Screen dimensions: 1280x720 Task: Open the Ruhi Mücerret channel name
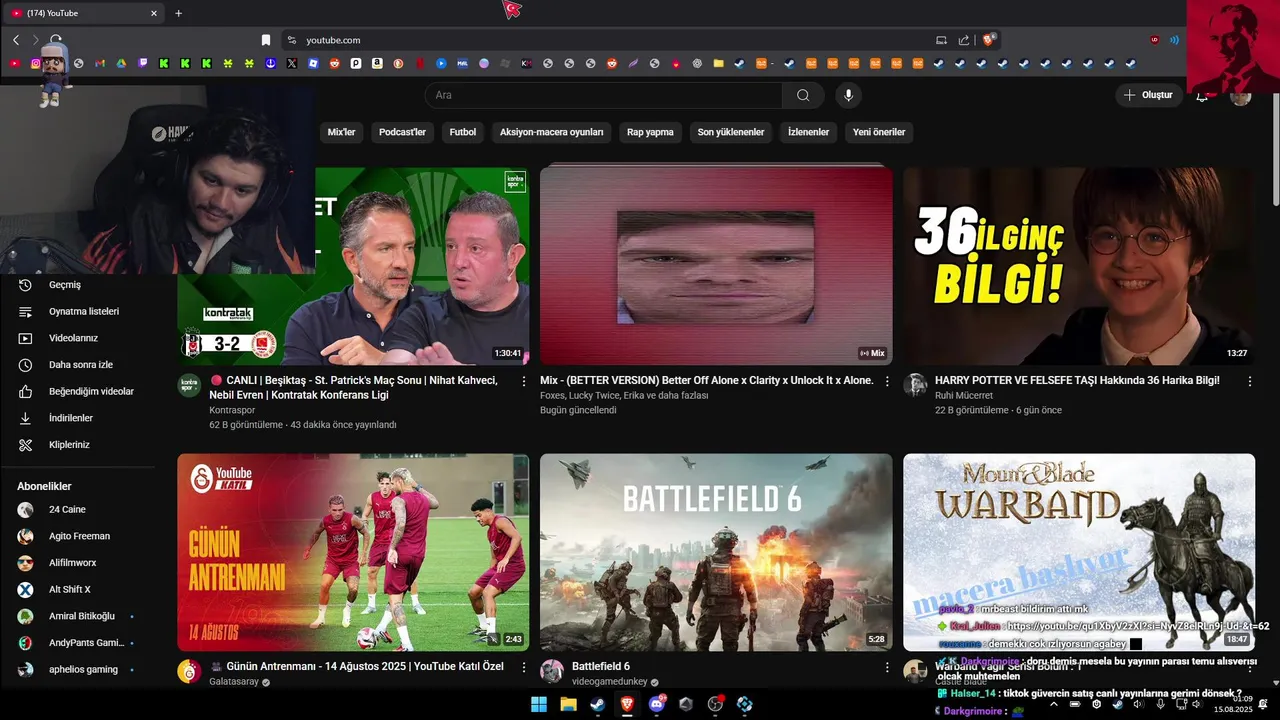pyautogui.click(x=964, y=396)
